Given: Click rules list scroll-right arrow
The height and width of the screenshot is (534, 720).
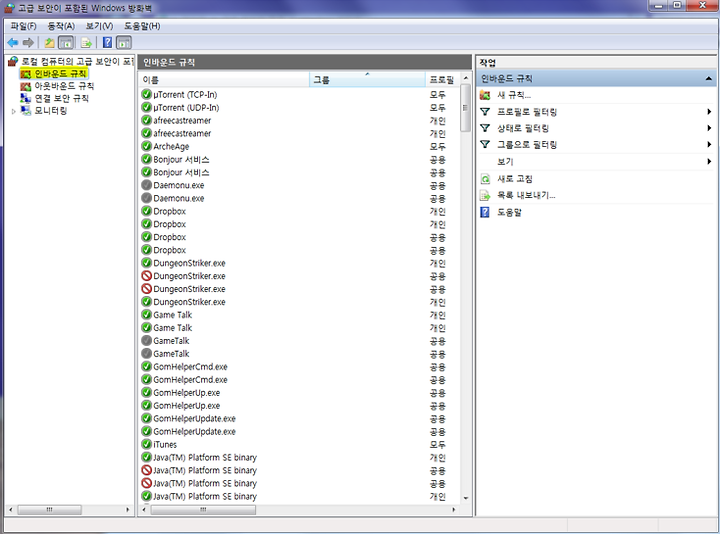Looking at the screenshot, I should [454, 510].
